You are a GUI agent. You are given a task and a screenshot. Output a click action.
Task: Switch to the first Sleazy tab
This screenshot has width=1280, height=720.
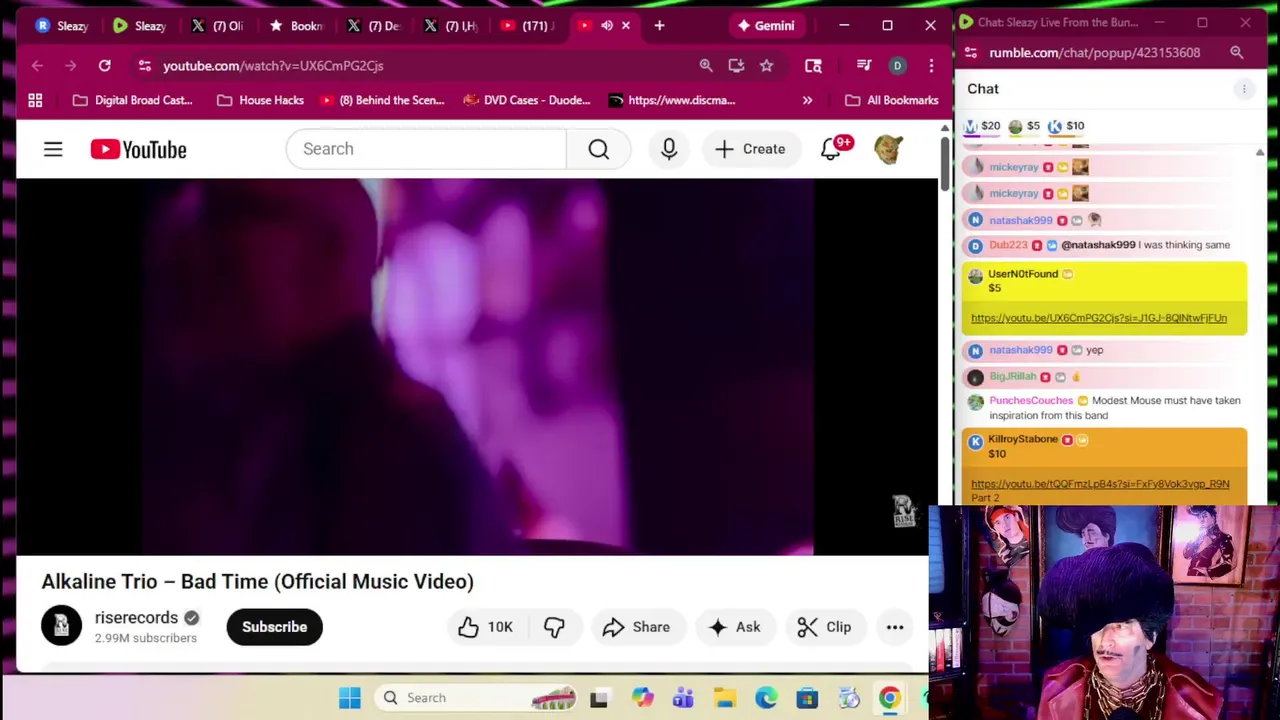[x=62, y=25]
